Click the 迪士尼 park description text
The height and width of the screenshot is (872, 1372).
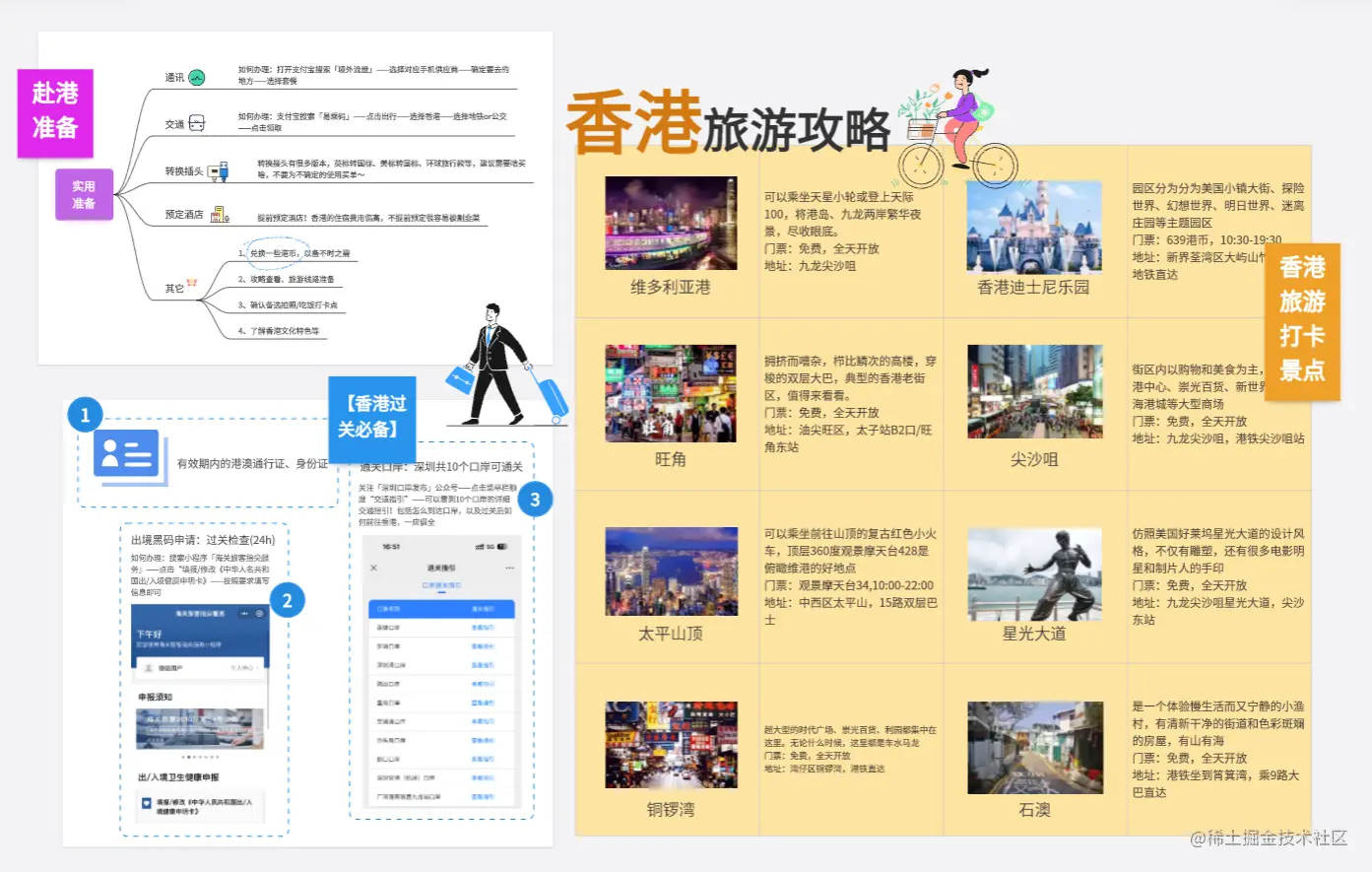click(x=1218, y=232)
